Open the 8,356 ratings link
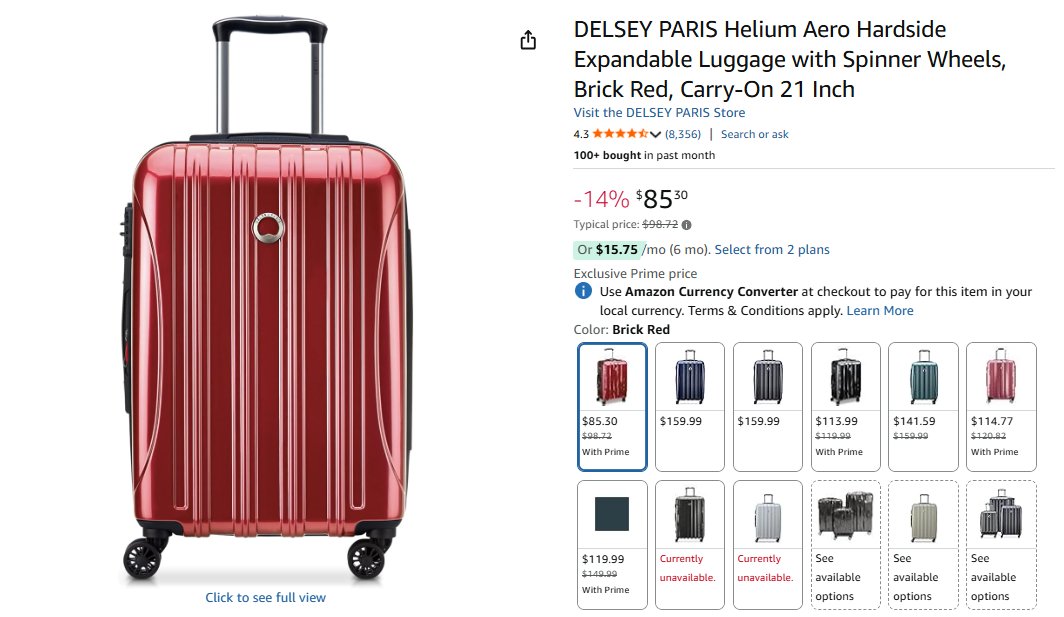This screenshot has height=617, width=1064. click(683, 134)
